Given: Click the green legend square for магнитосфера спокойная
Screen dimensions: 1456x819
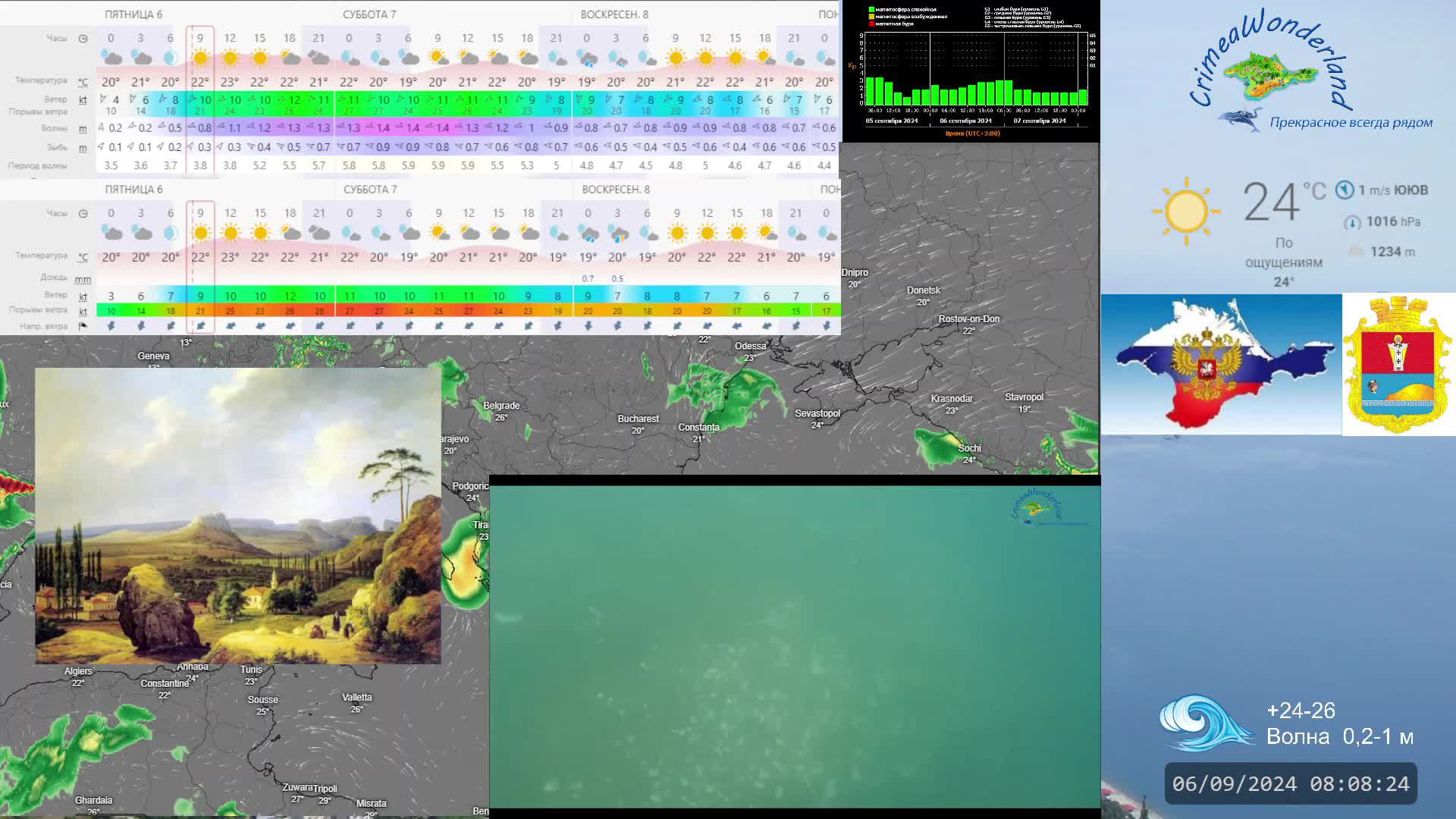Looking at the screenshot, I should [871, 10].
